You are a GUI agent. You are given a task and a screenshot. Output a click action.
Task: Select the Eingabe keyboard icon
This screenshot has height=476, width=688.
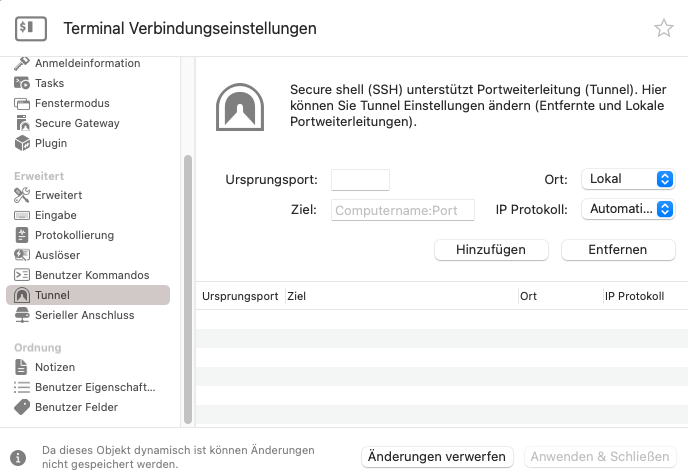pos(23,215)
